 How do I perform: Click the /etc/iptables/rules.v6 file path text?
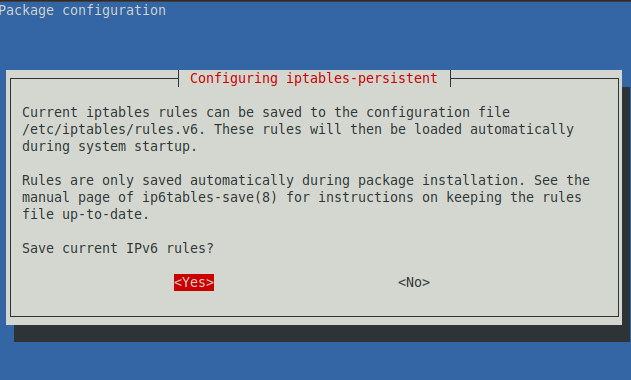113,129
